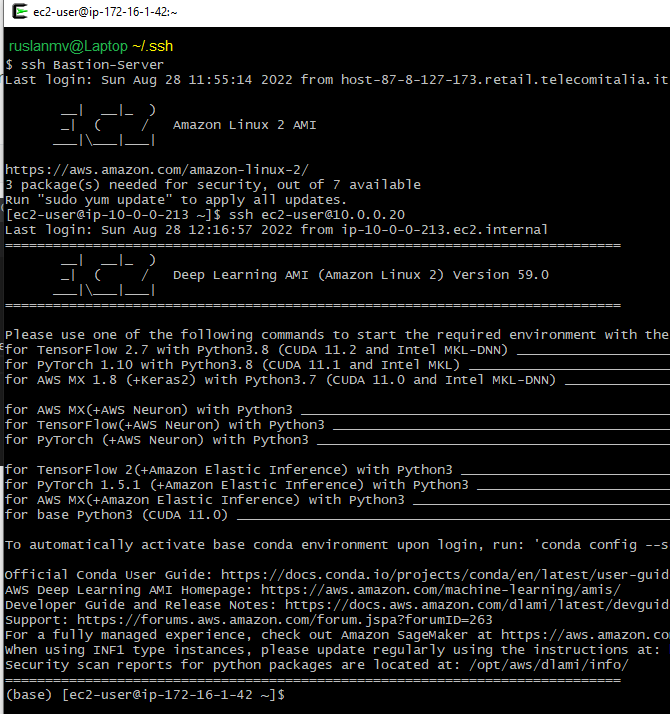Screen dimensions: 670x714
Task: Click the Amazon SageMaker URL
Action: pos(585,635)
